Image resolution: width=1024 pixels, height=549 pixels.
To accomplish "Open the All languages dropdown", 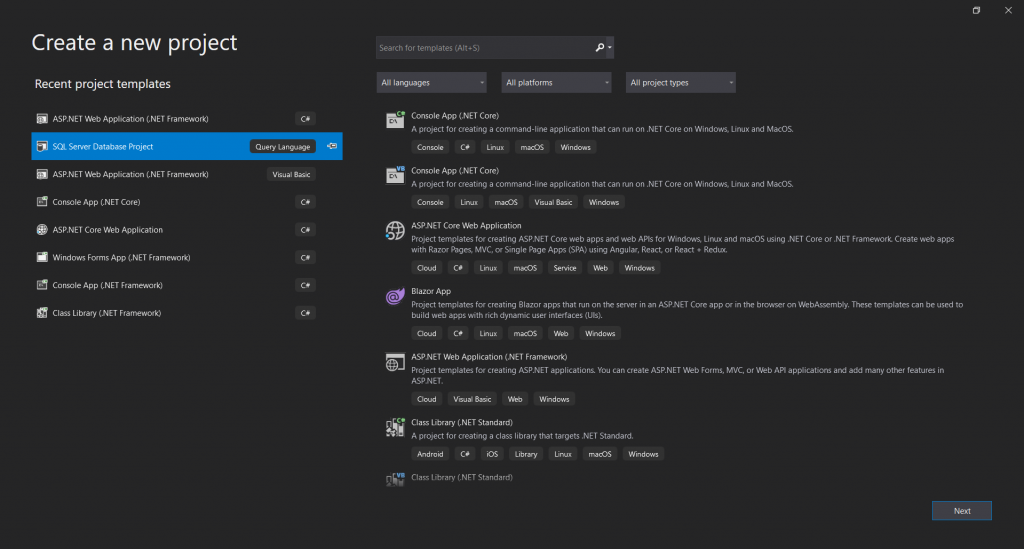I will (432, 83).
